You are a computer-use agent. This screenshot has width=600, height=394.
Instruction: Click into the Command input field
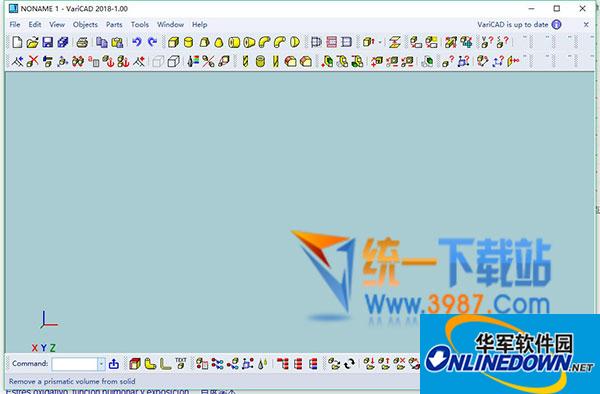click(75, 364)
